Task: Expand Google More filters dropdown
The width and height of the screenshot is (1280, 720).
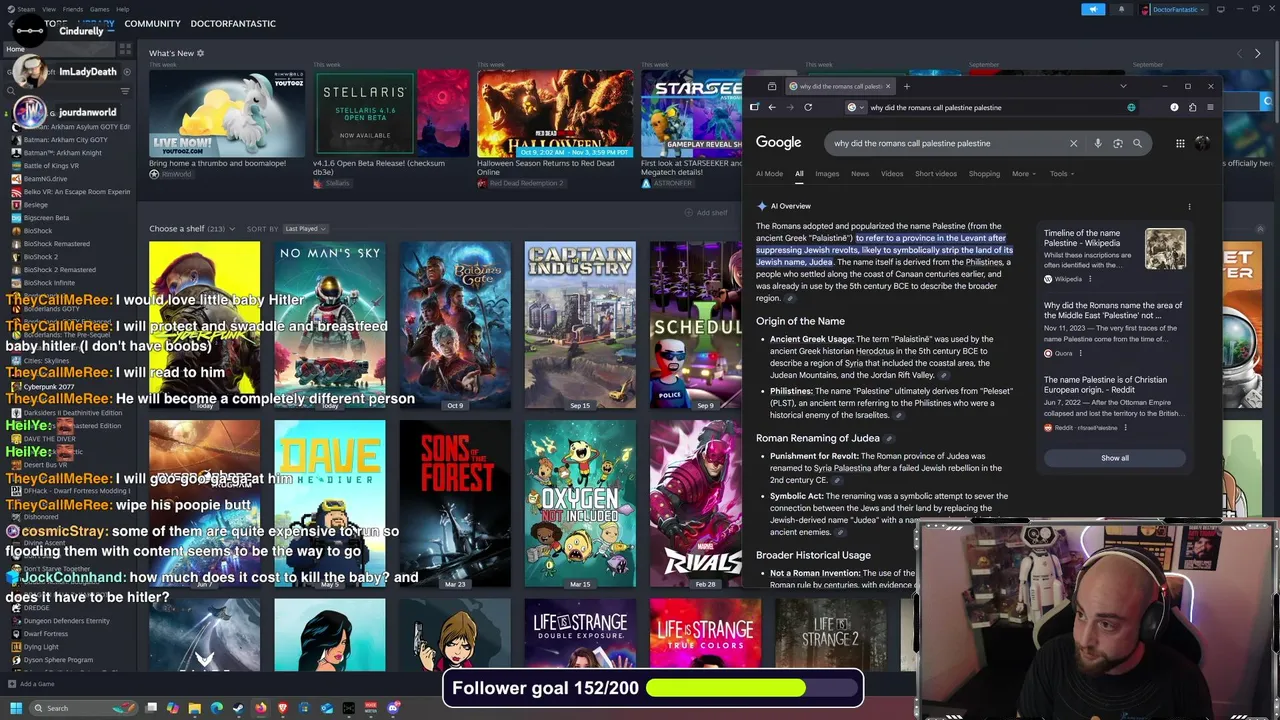Action: 1023,174
